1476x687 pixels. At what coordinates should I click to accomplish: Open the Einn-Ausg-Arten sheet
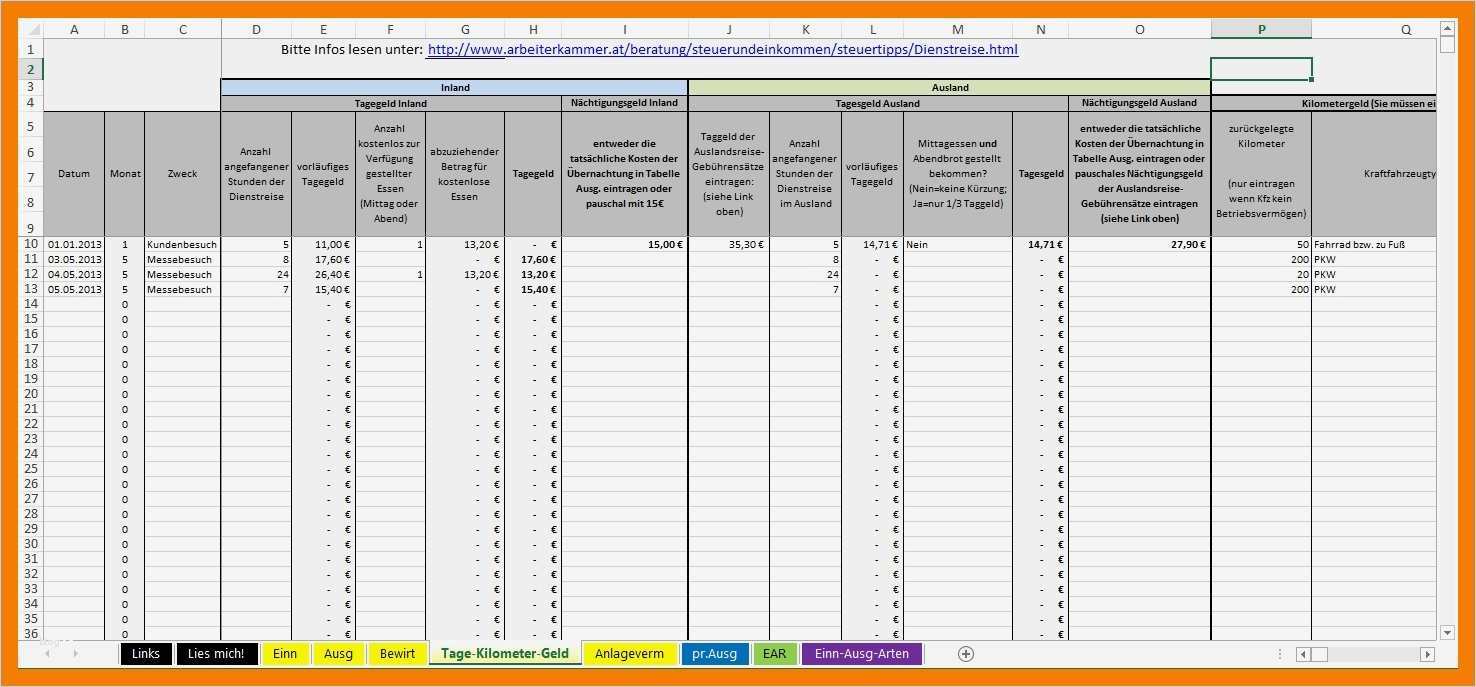click(860, 653)
